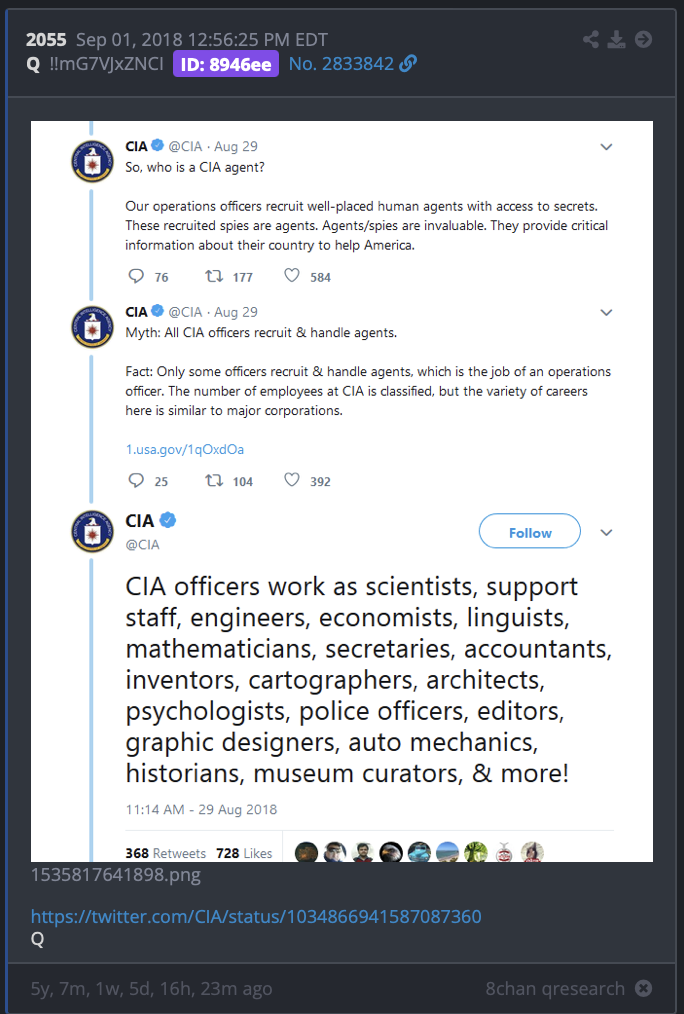
Task: Click the right-arrow circle icon in header
Action: click(643, 39)
